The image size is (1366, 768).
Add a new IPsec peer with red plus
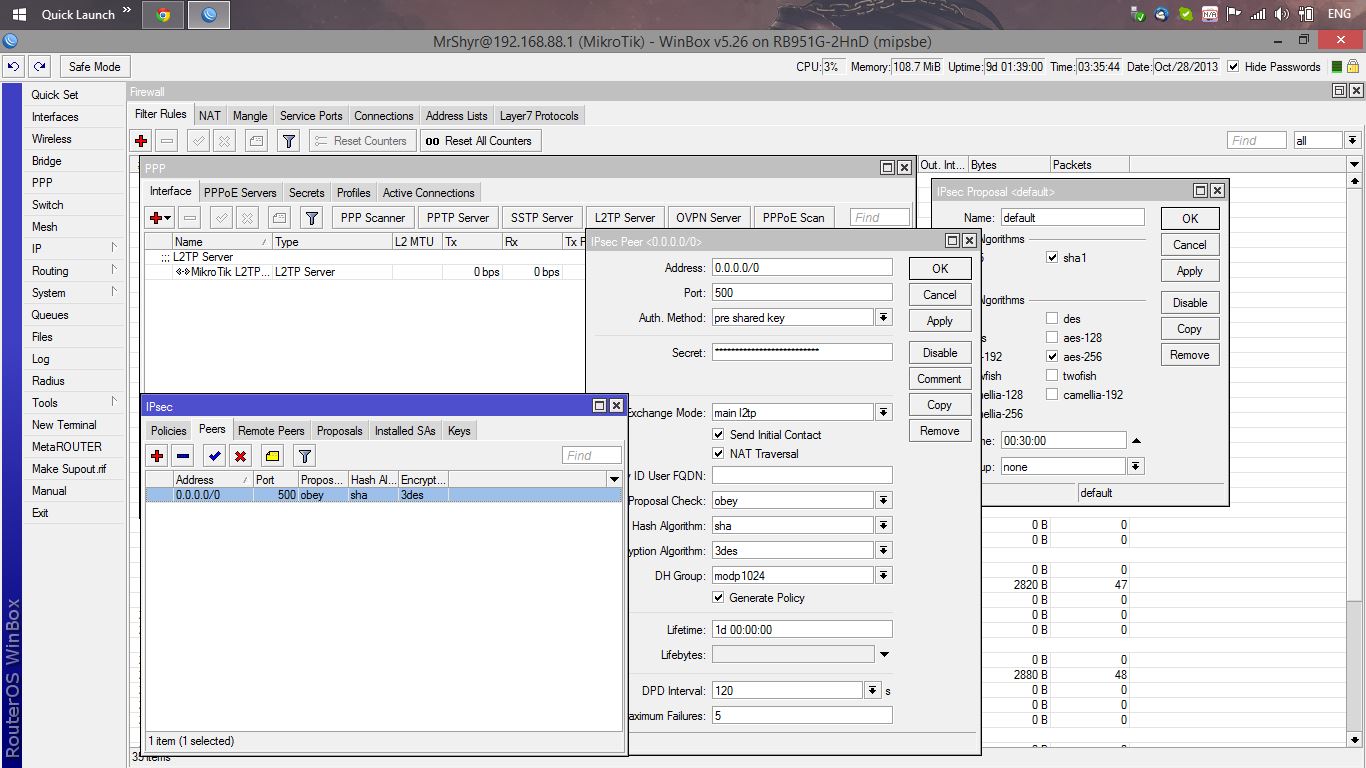pos(157,456)
